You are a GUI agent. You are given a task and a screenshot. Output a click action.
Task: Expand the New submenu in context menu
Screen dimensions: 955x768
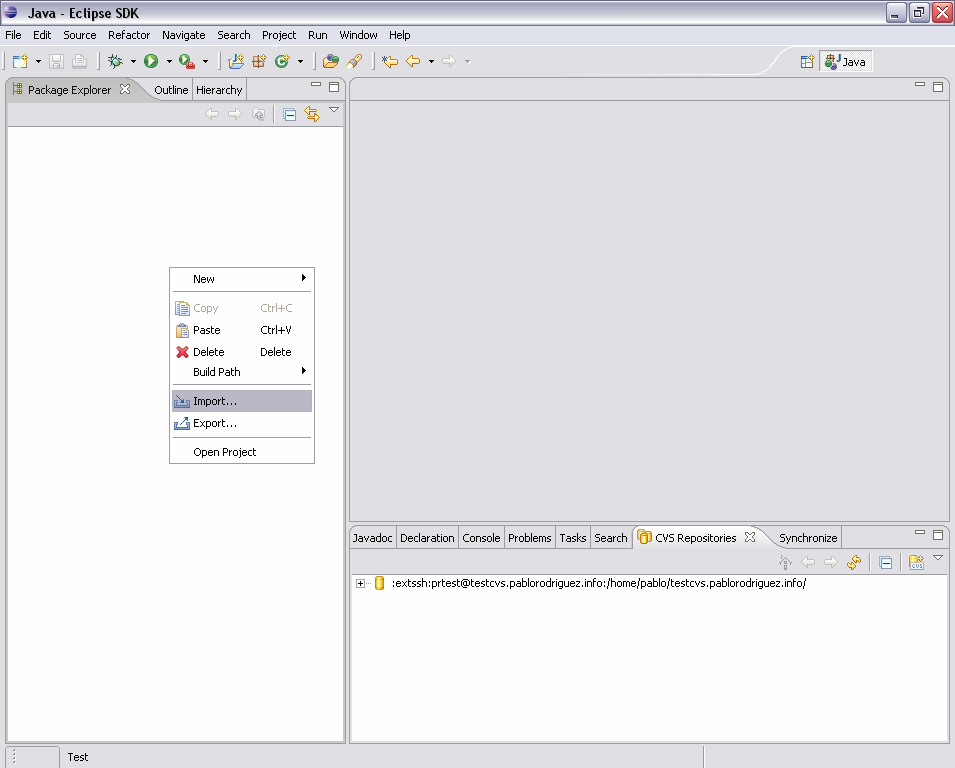pyautogui.click(x=242, y=279)
